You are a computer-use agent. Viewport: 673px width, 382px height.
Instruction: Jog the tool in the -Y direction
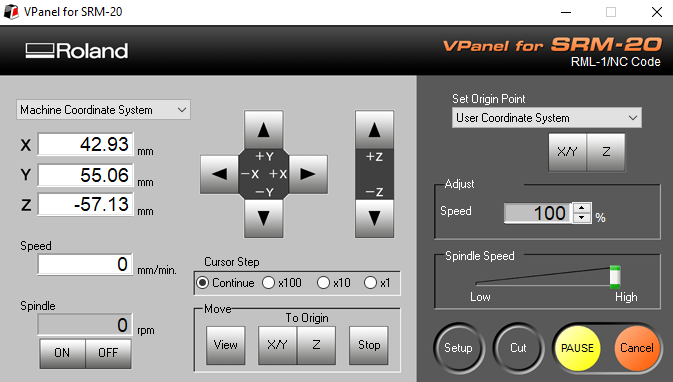[x=264, y=218]
